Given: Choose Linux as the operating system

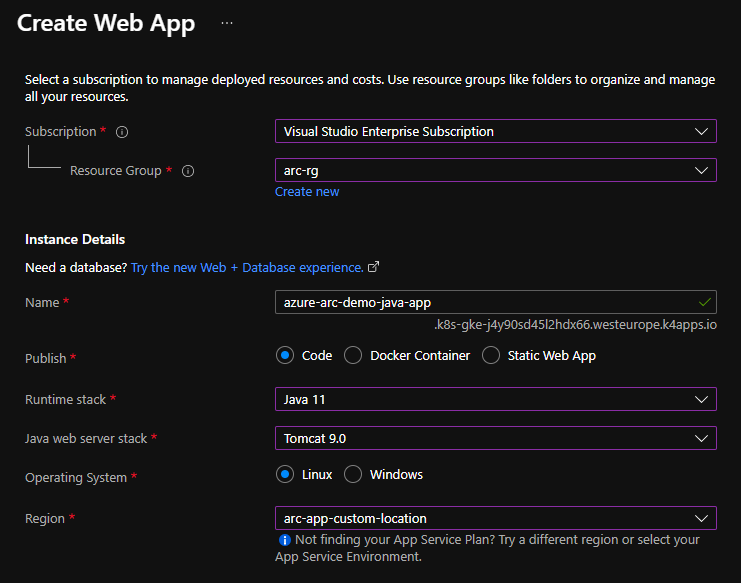Looking at the screenshot, I should [x=285, y=474].
